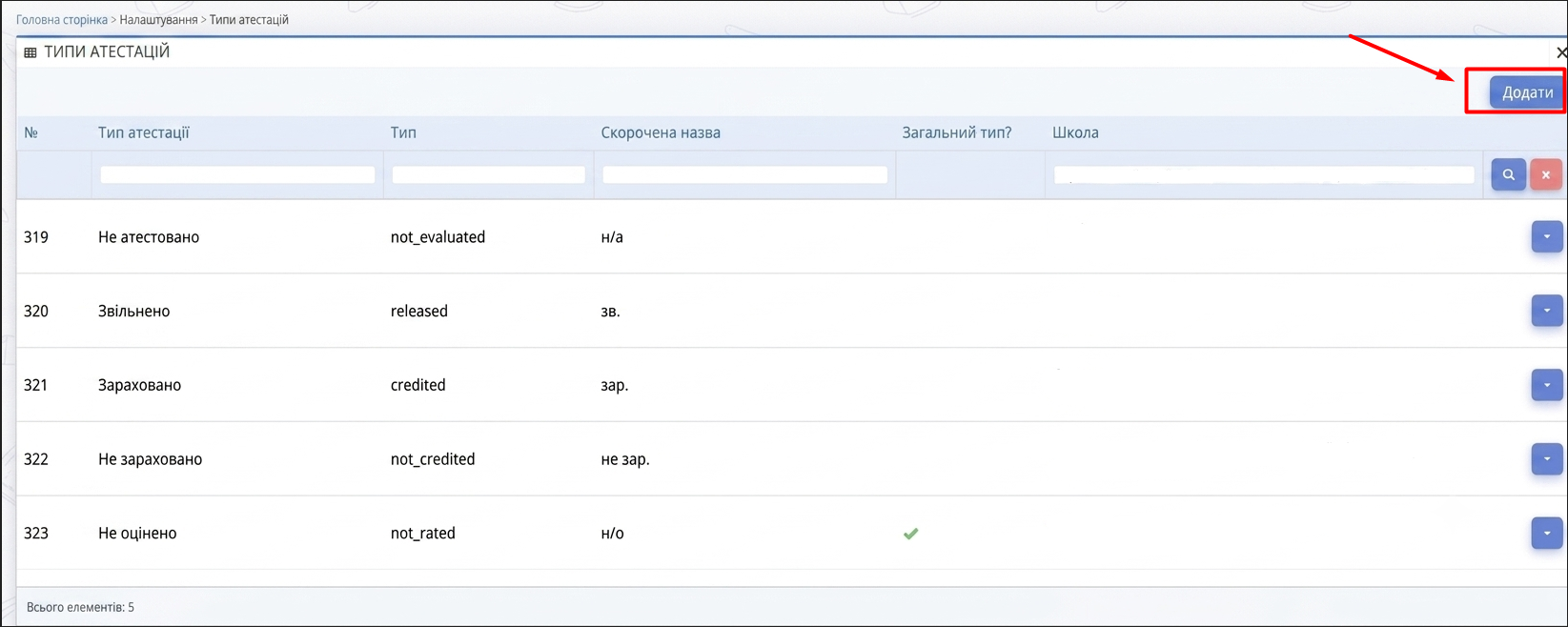
Task: Click row number 321
Action: 36,385
